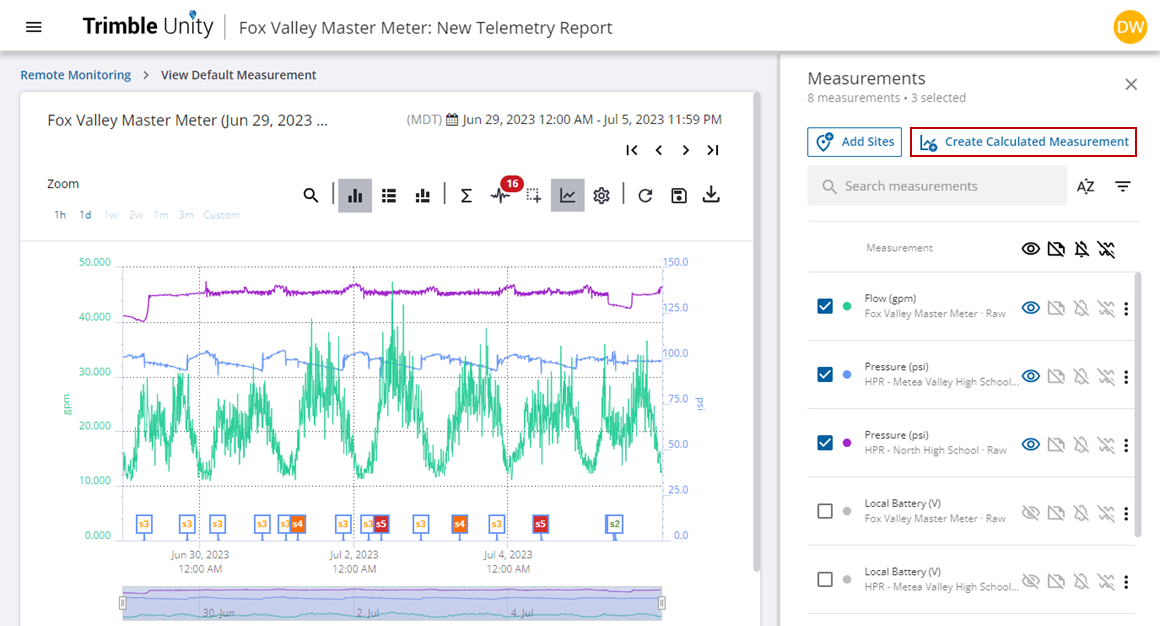
Task: Activate the selection box add tool
Action: [x=533, y=195]
